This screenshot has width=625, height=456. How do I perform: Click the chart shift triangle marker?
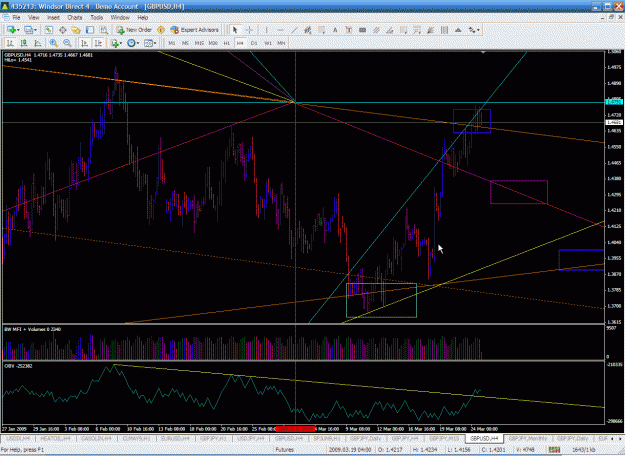pos(483,52)
